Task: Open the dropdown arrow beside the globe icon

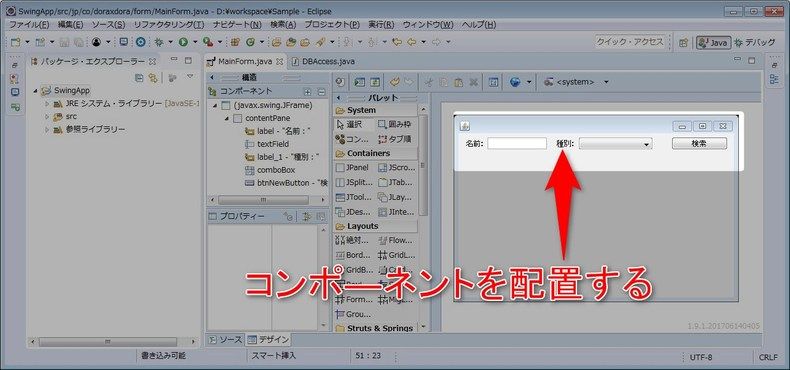Action: click(x=529, y=82)
